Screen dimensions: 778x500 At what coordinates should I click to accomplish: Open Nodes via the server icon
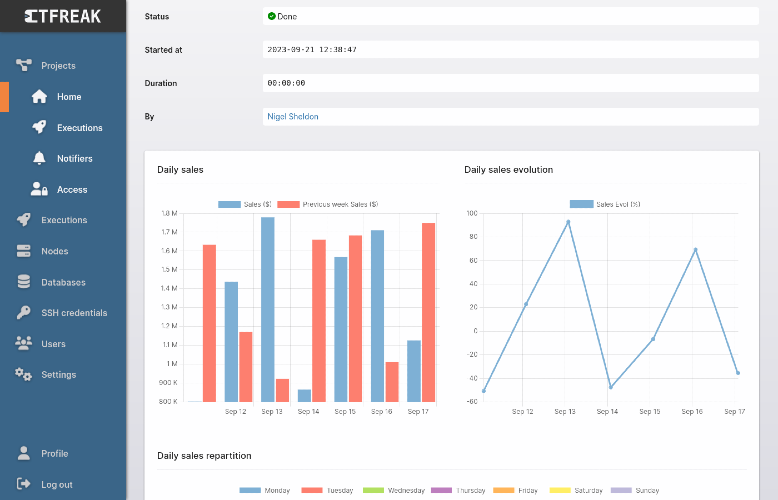(23, 251)
